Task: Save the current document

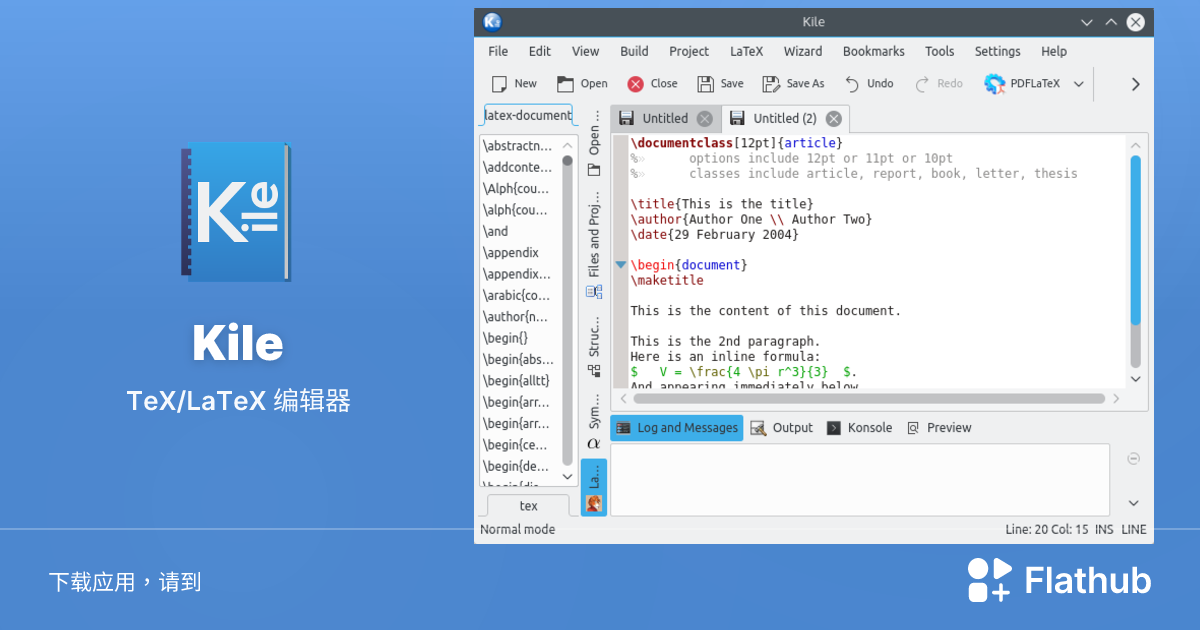Action: 720,83
